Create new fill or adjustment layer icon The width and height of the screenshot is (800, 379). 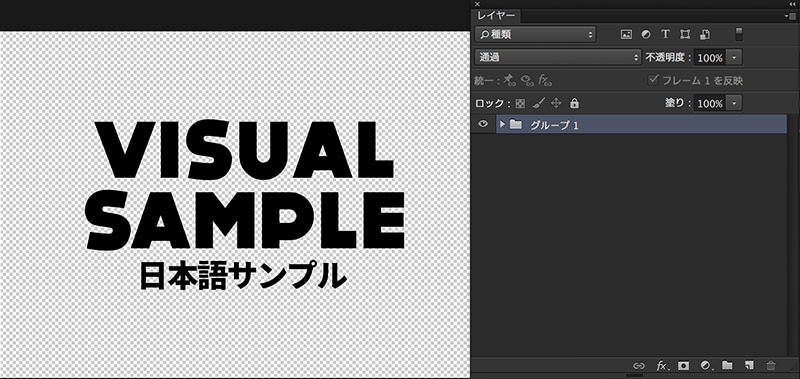pos(706,365)
